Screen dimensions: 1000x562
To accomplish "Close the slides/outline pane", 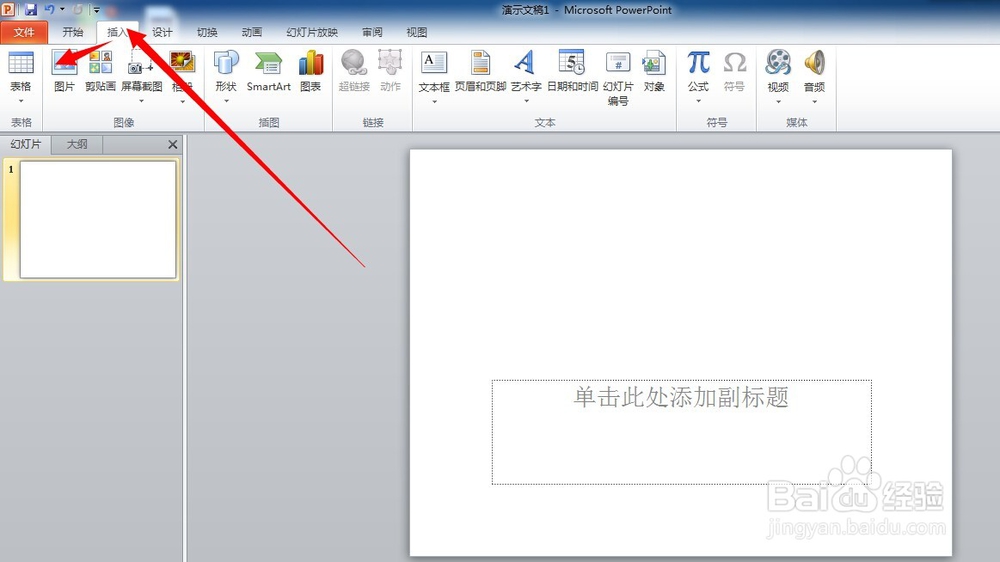I will point(172,145).
